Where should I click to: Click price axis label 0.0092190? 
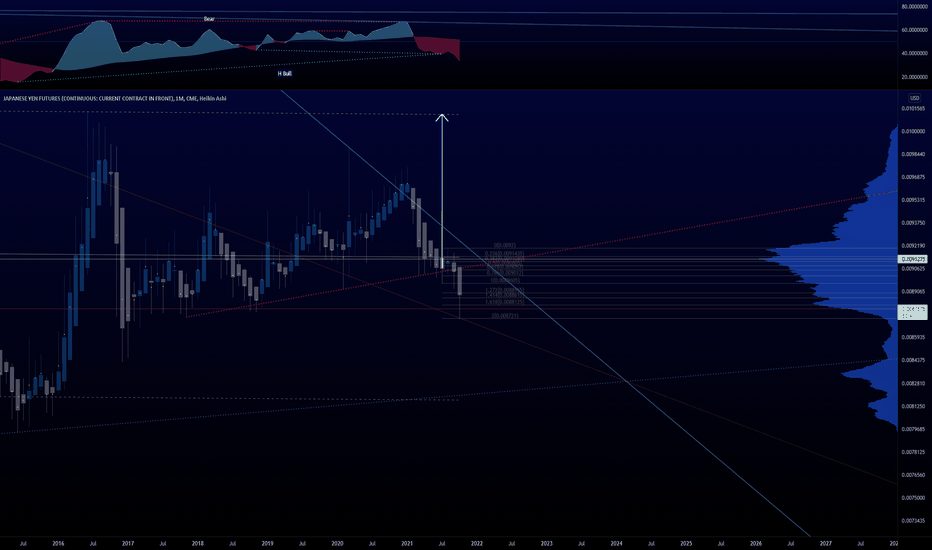click(x=913, y=246)
